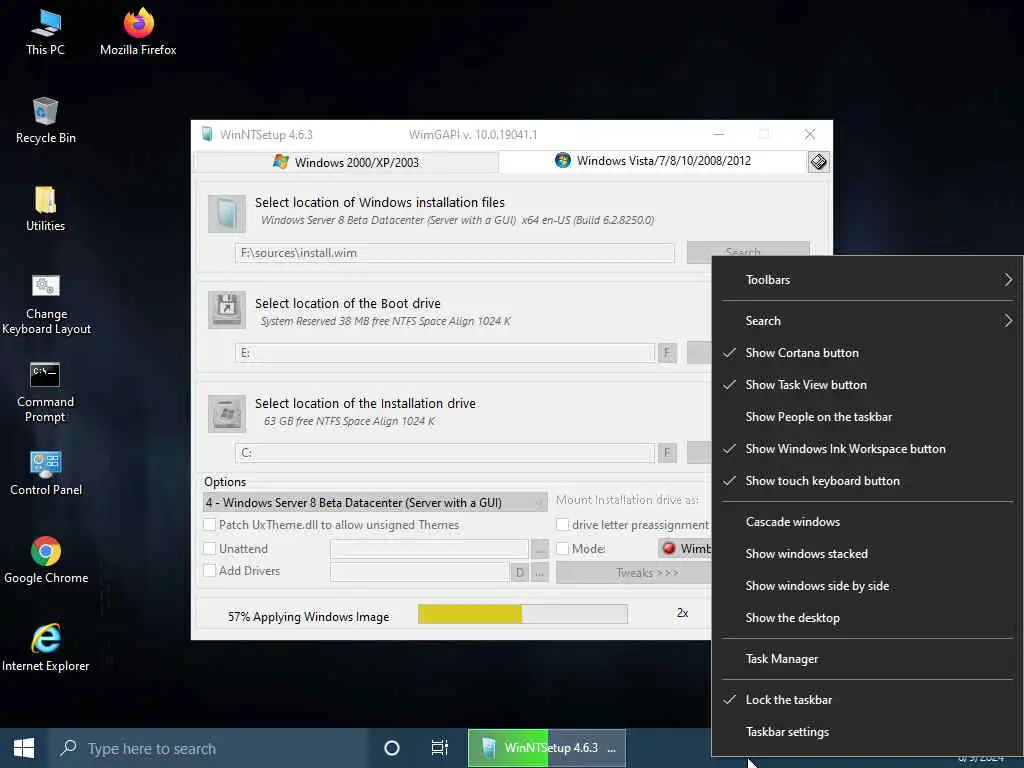Click the Boot drive E: field
This screenshot has width=1024, height=768.
point(445,353)
